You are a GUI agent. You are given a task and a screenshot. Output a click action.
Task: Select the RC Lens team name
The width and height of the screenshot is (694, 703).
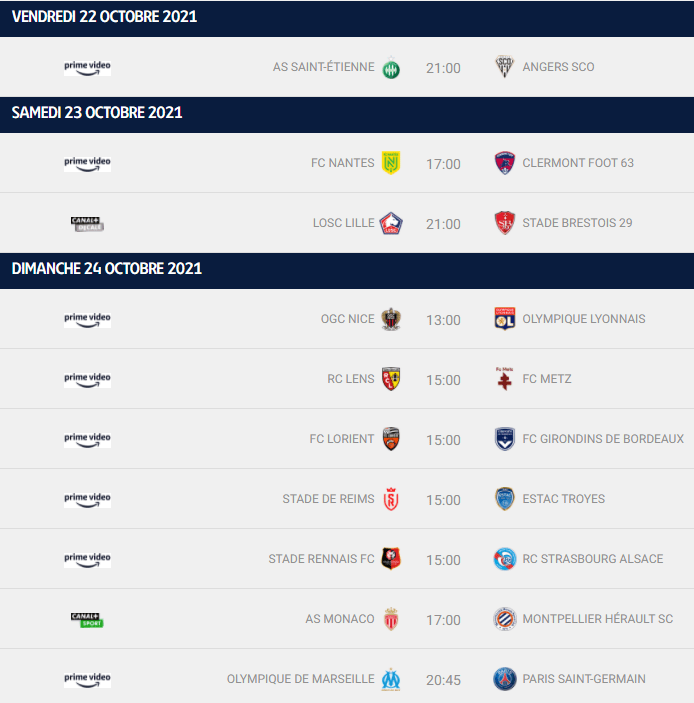(351, 379)
